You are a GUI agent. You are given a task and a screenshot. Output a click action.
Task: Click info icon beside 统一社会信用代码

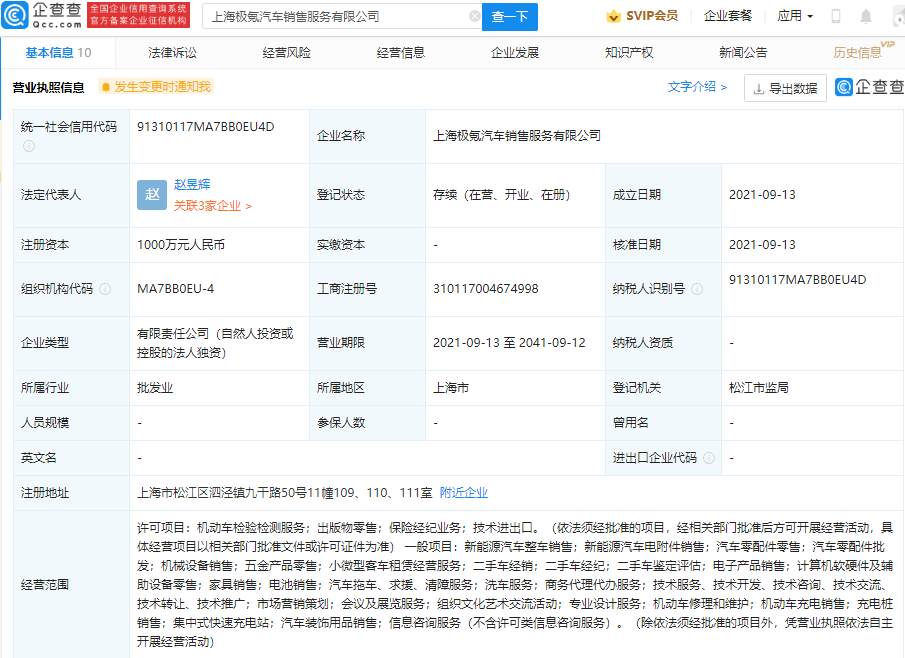click(x=29, y=146)
